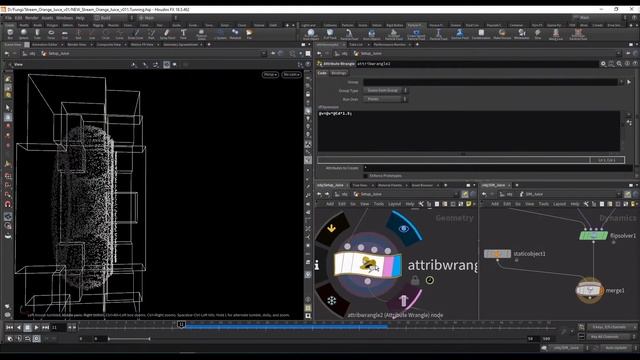
Task: Click the clock badge beside attribwrangle node
Action: tap(429, 280)
